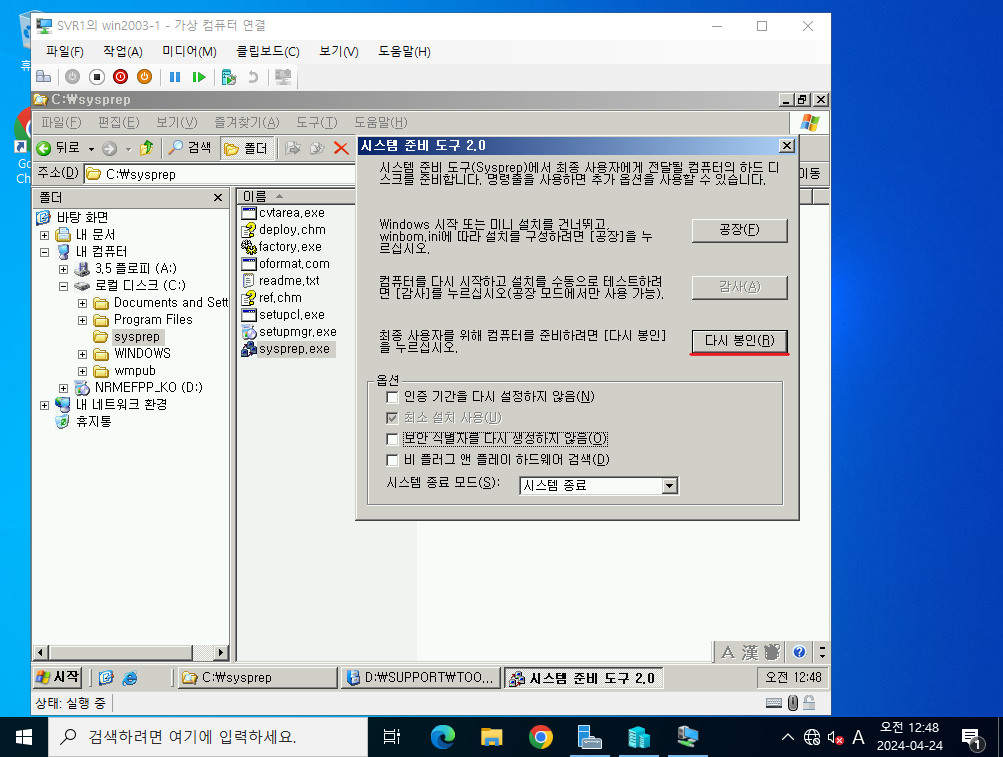Switch to C:\sysprep taskbar window button
Image resolution: width=1003 pixels, height=757 pixels.
(x=257, y=678)
